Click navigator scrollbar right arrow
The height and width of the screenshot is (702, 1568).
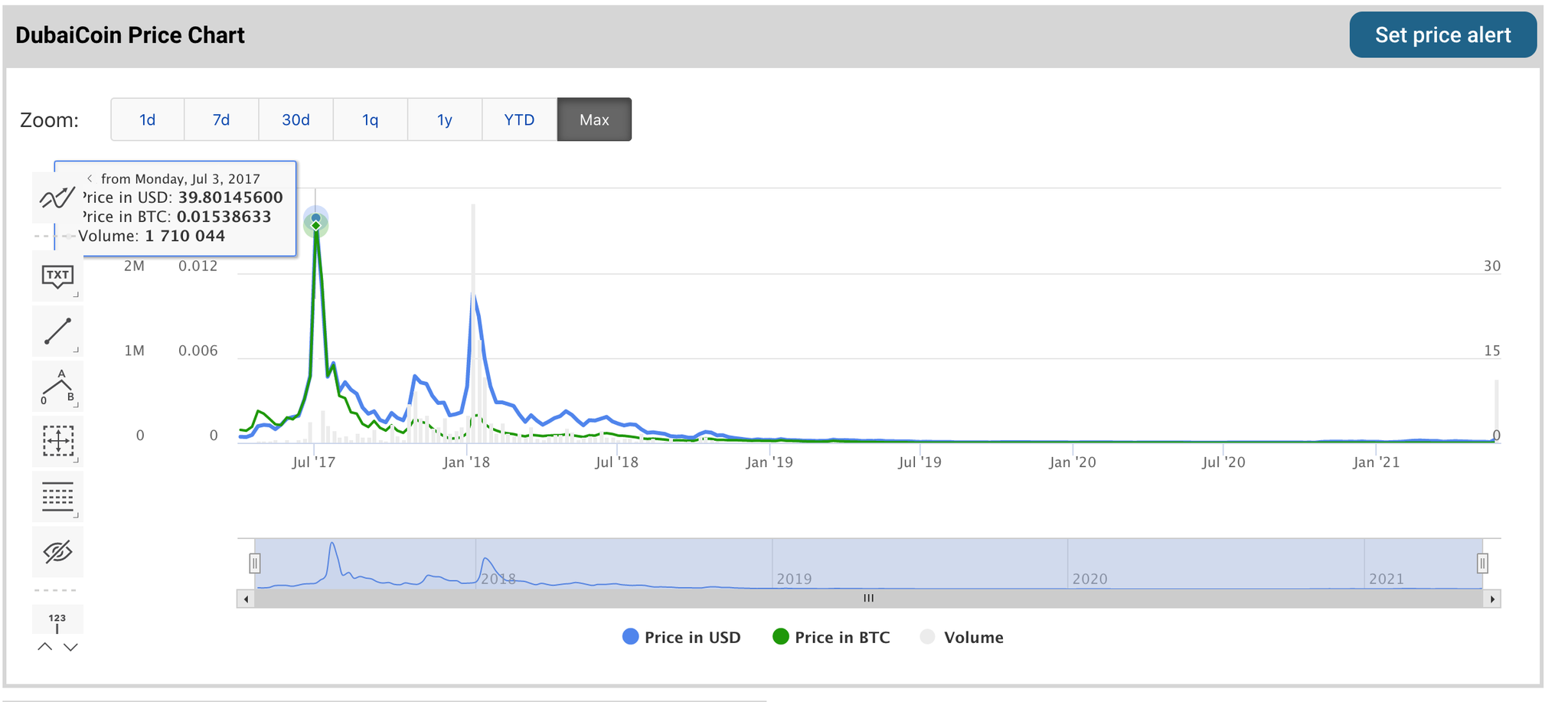(1492, 599)
